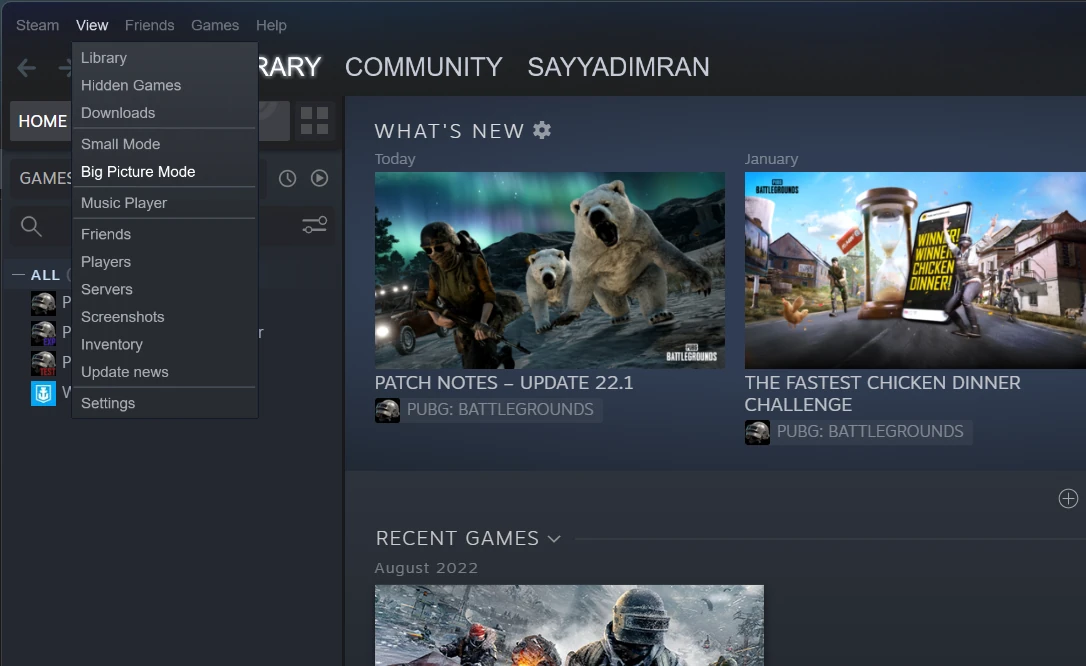1086x666 pixels.
Task: Expand the Recent Games chevron
Action: pos(555,538)
